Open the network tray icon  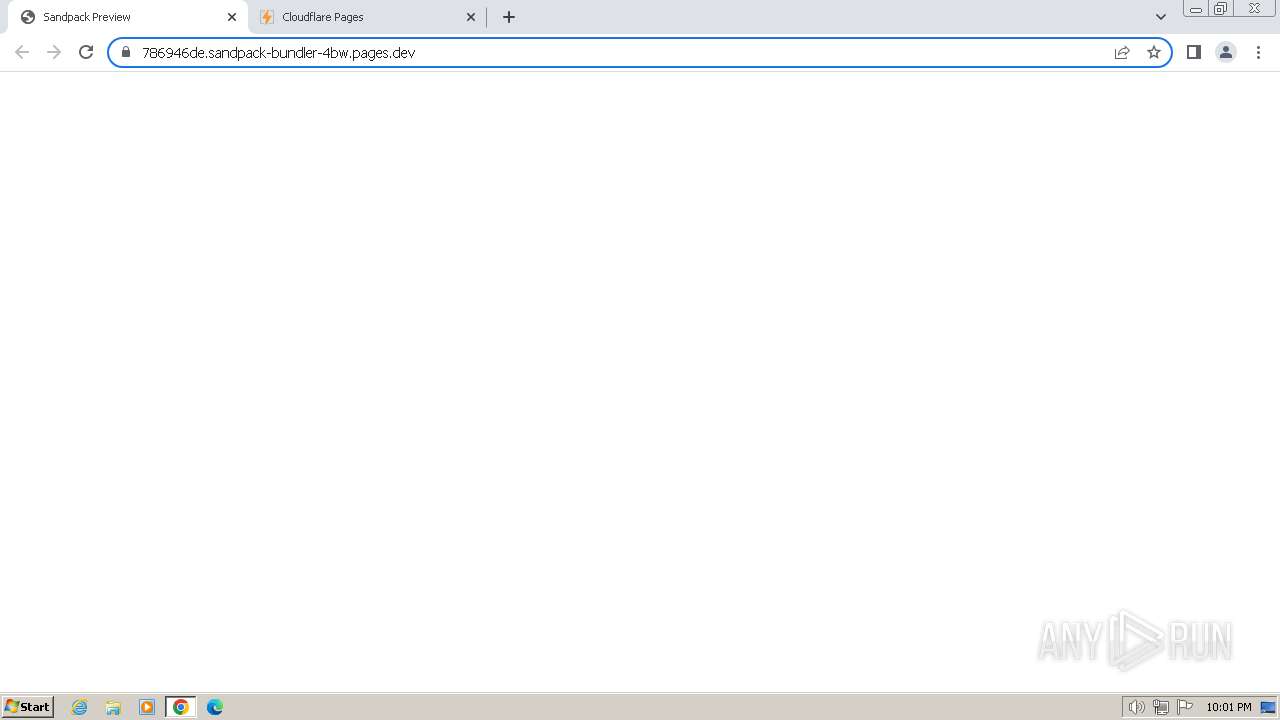(1161, 707)
